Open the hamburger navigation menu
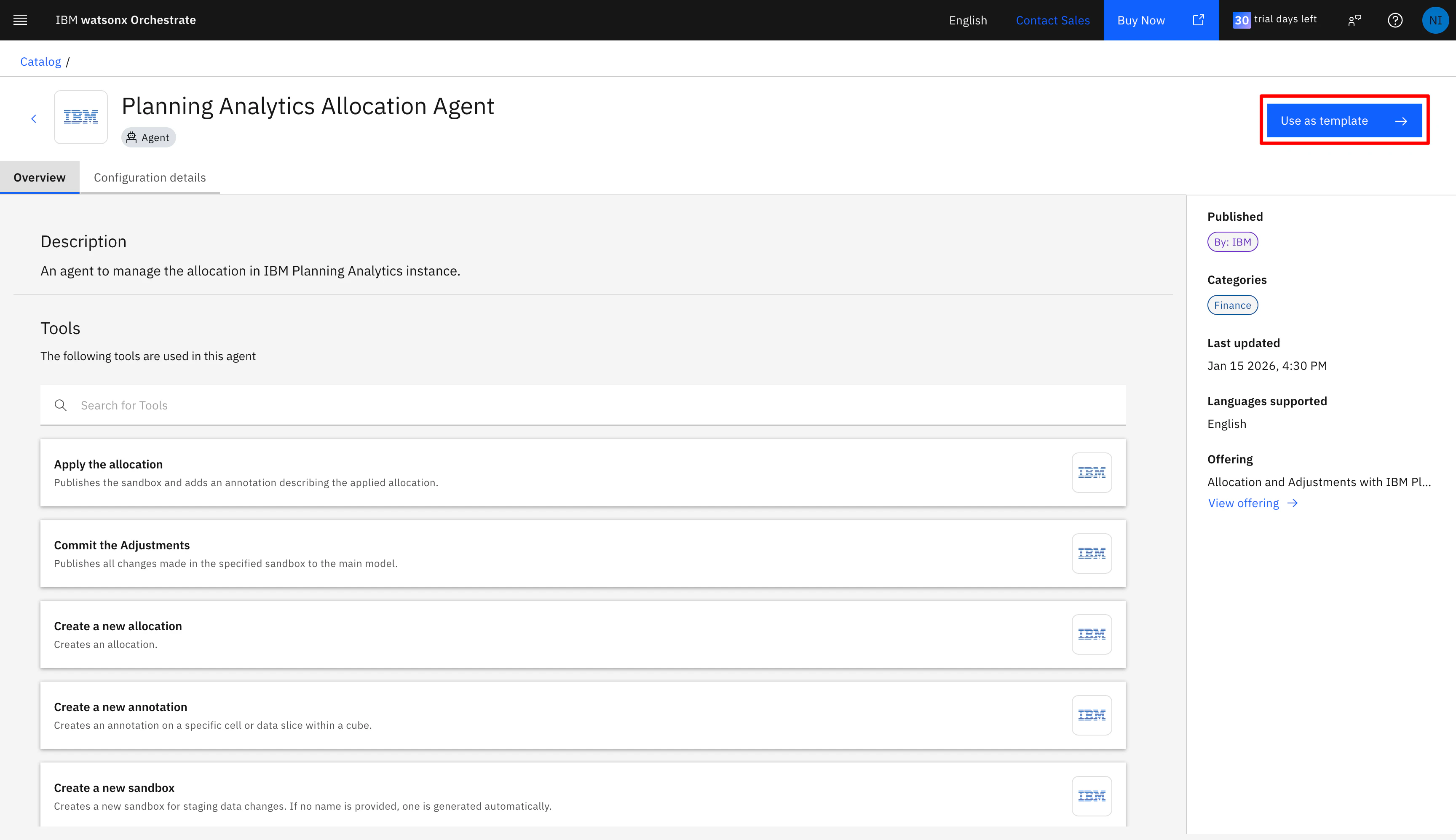The width and height of the screenshot is (1456, 840). pos(20,20)
